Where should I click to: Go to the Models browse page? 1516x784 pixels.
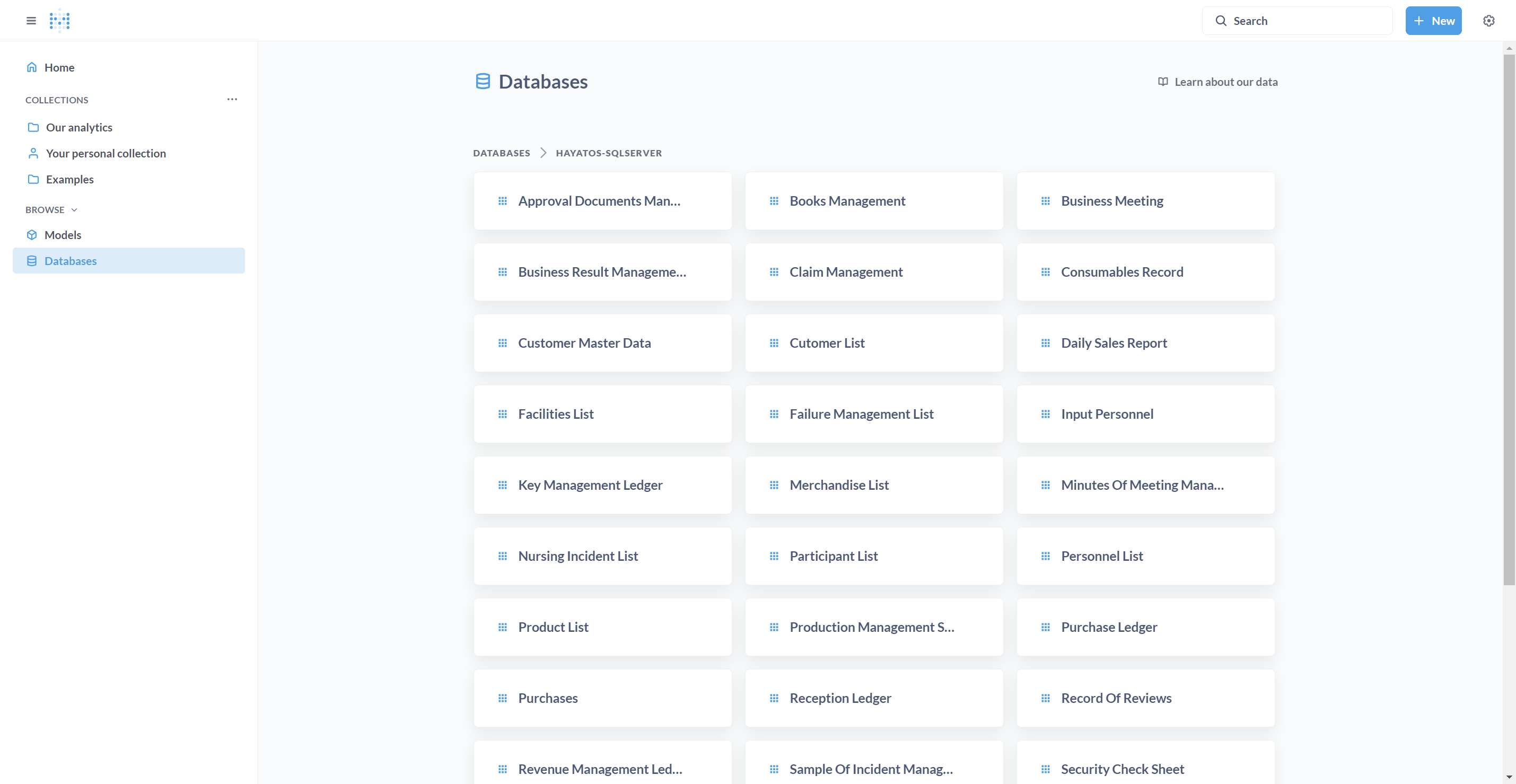point(129,235)
